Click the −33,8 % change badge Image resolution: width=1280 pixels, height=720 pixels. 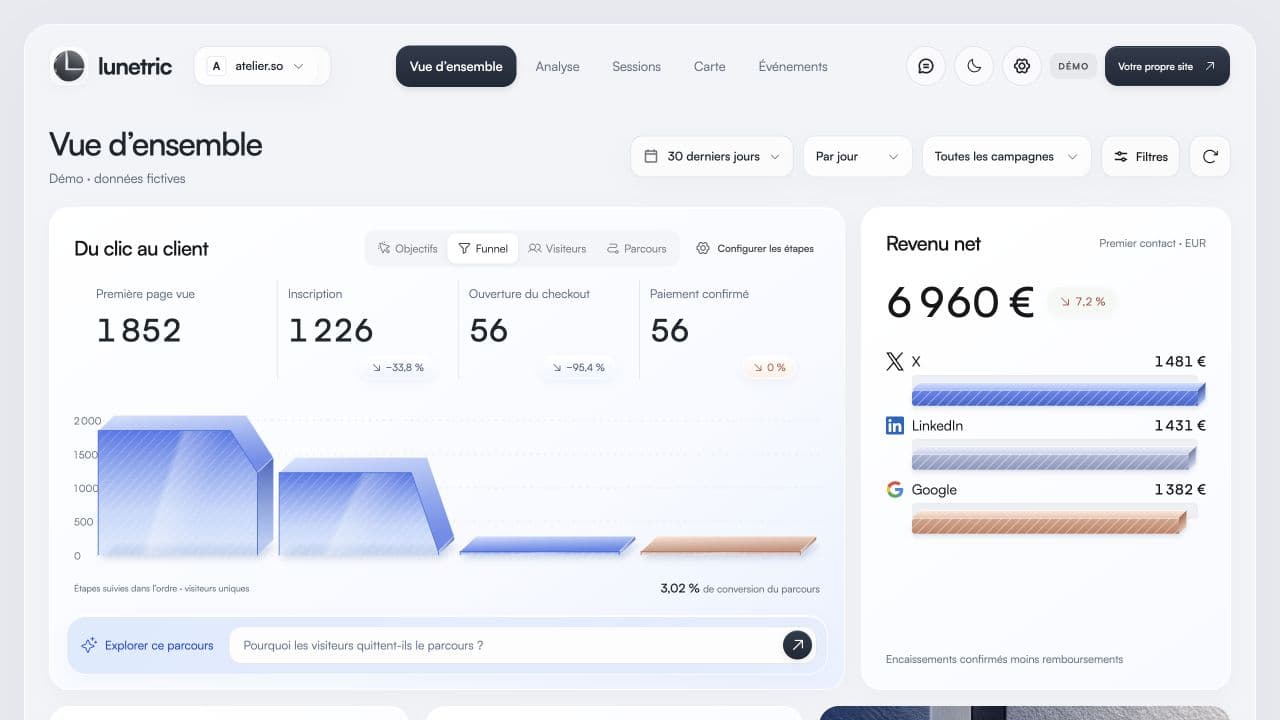(398, 368)
